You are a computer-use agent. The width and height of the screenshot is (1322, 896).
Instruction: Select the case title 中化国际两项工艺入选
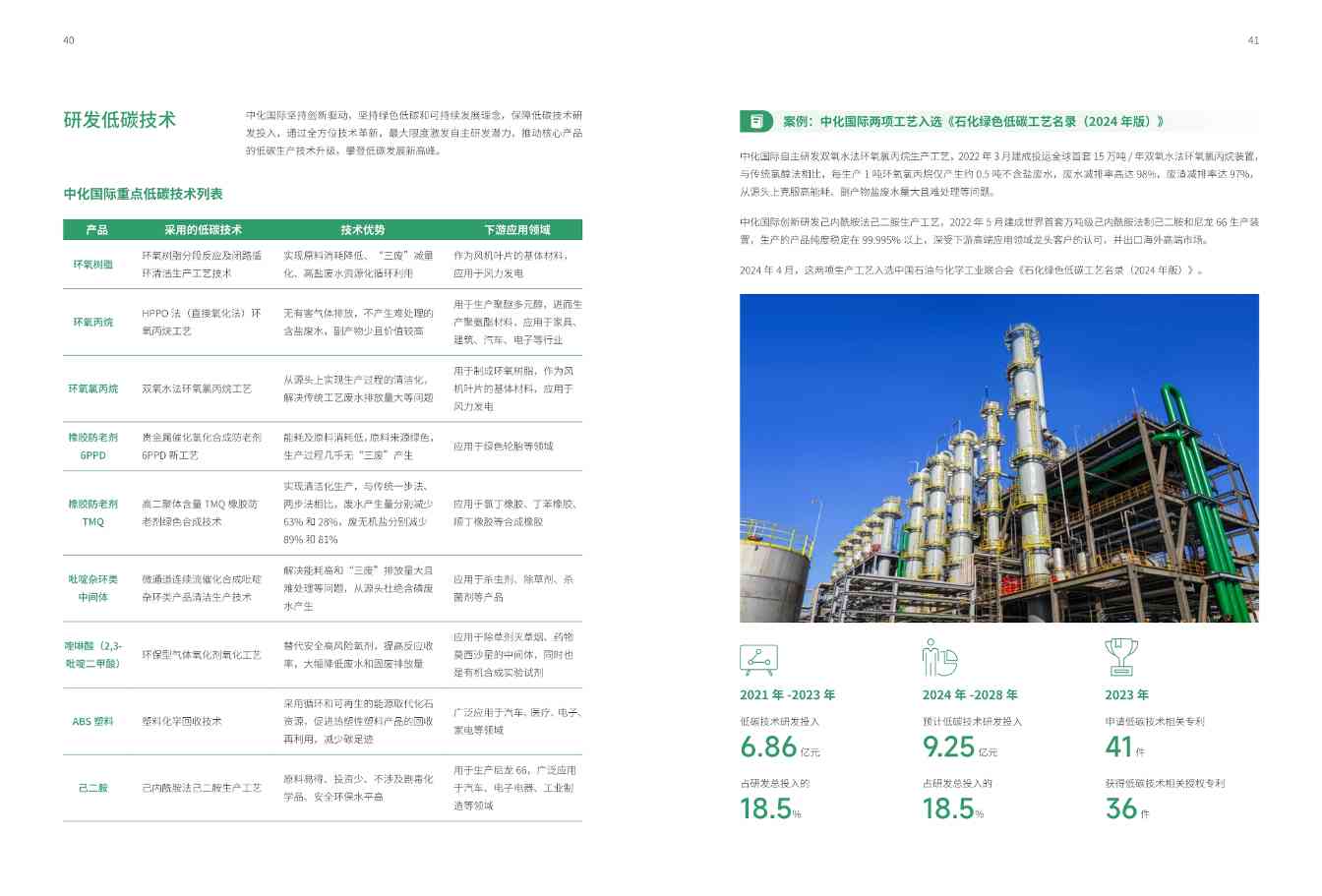(x=974, y=122)
